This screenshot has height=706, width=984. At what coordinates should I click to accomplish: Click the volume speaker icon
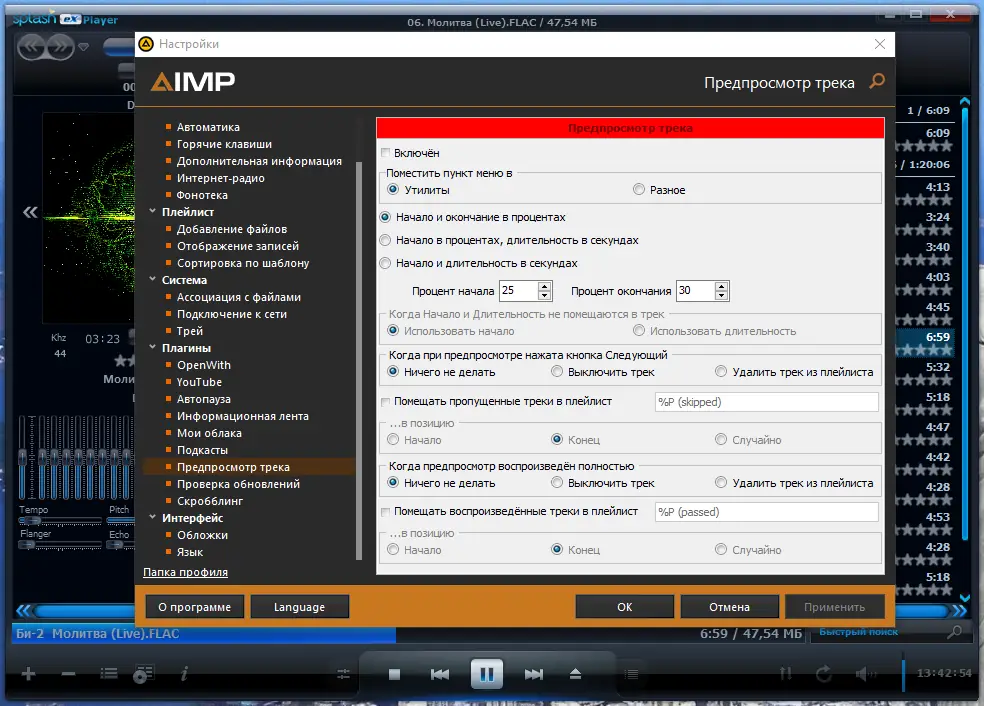coord(865,674)
